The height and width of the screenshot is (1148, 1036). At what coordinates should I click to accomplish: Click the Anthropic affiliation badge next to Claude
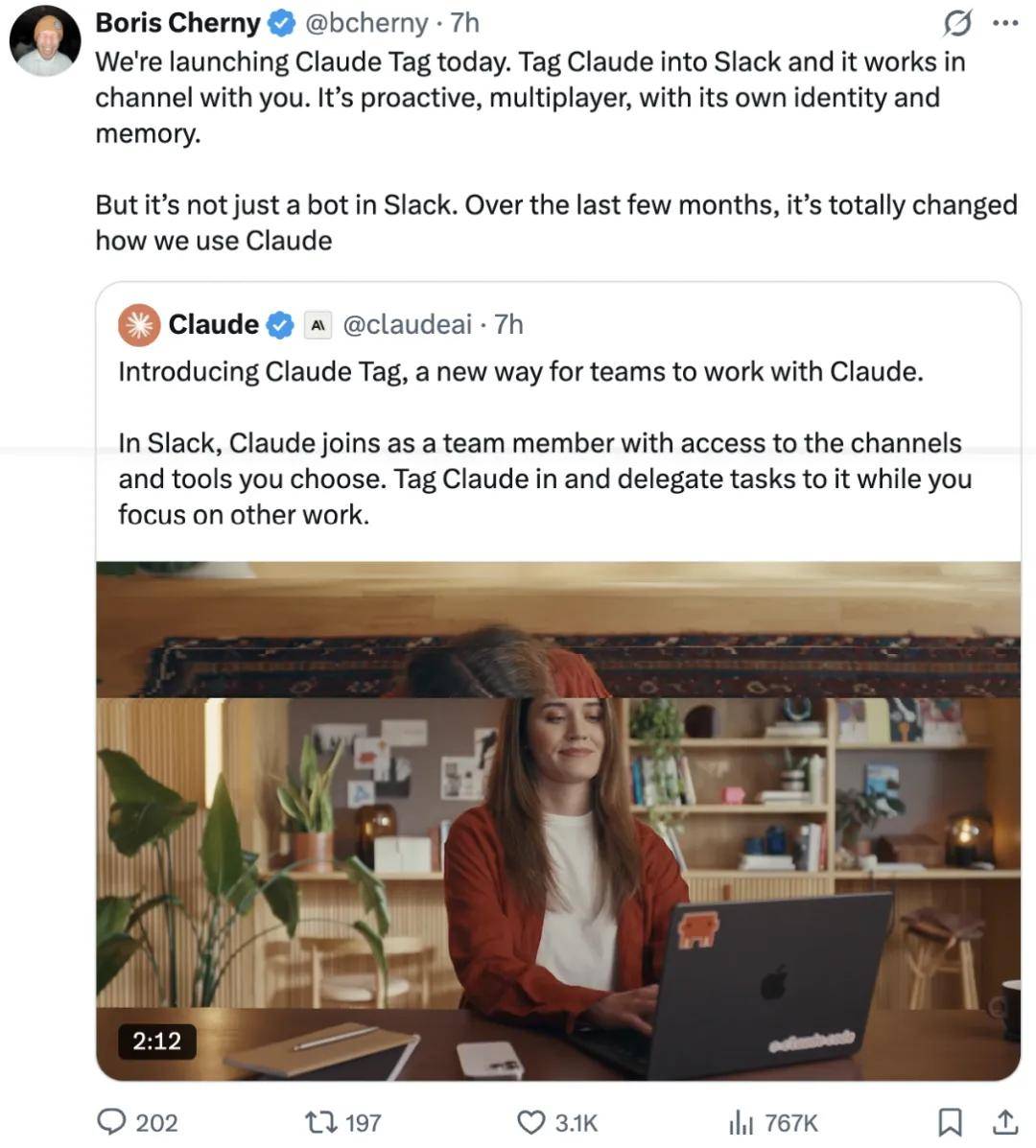(x=318, y=325)
